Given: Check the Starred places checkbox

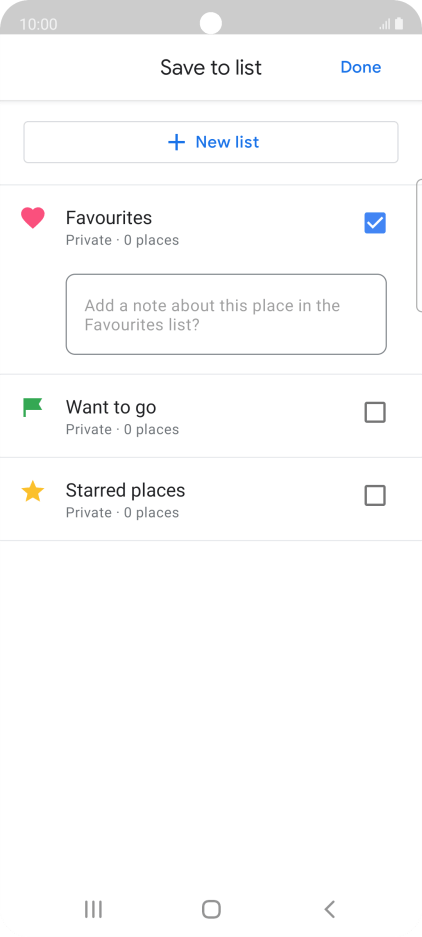Looking at the screenshot, I should point(375,495).
